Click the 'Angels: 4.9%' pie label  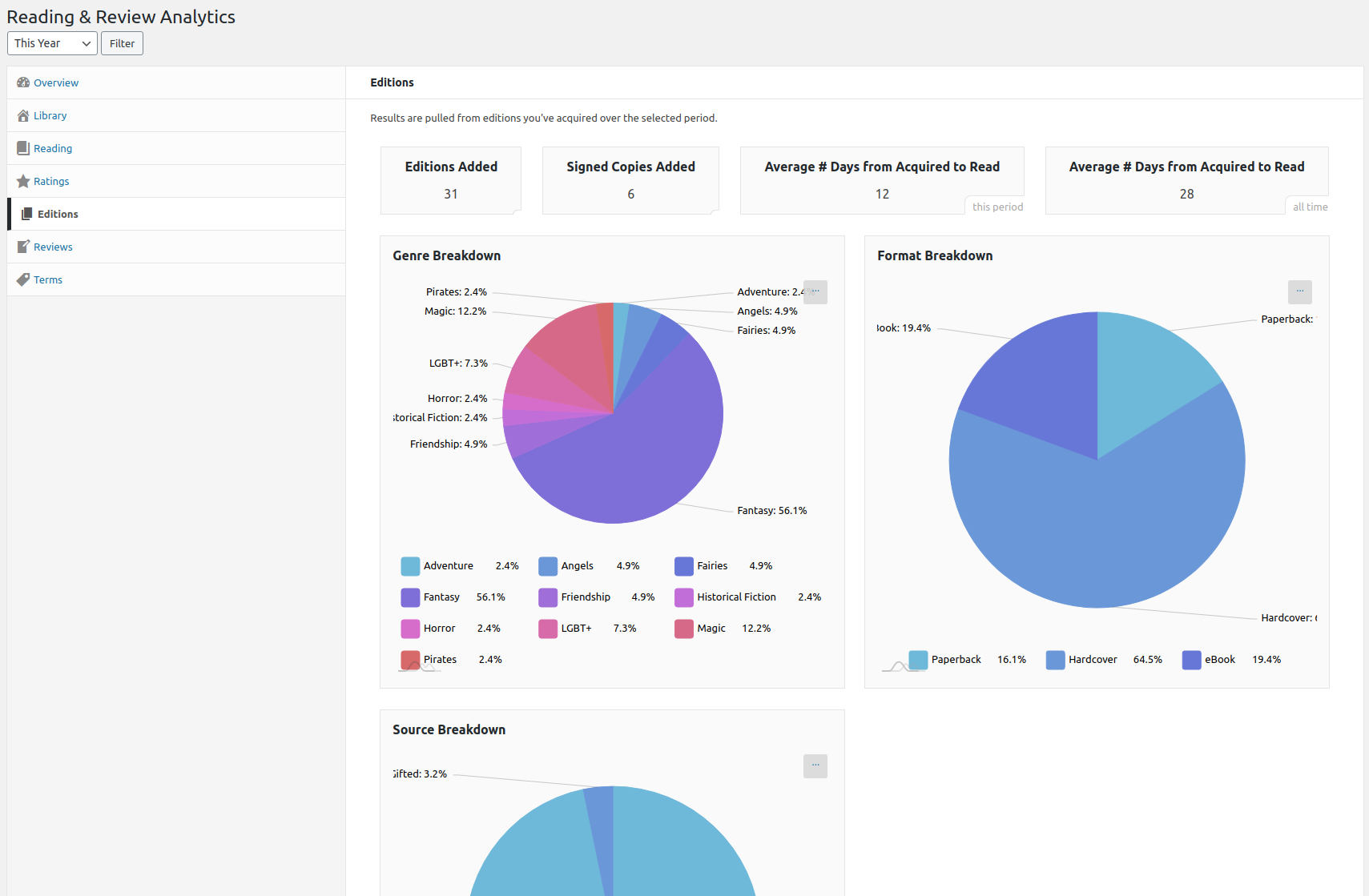767,311
